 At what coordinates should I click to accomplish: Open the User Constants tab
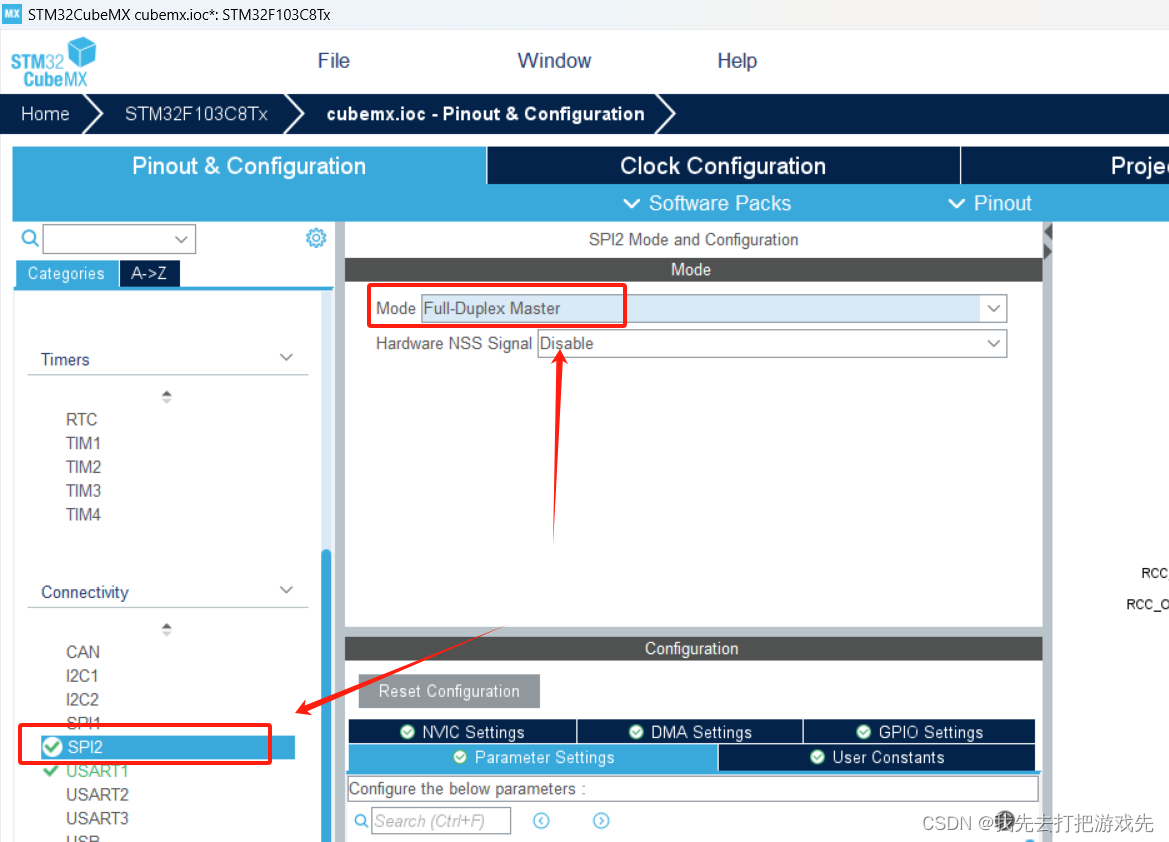click(877, 757)
